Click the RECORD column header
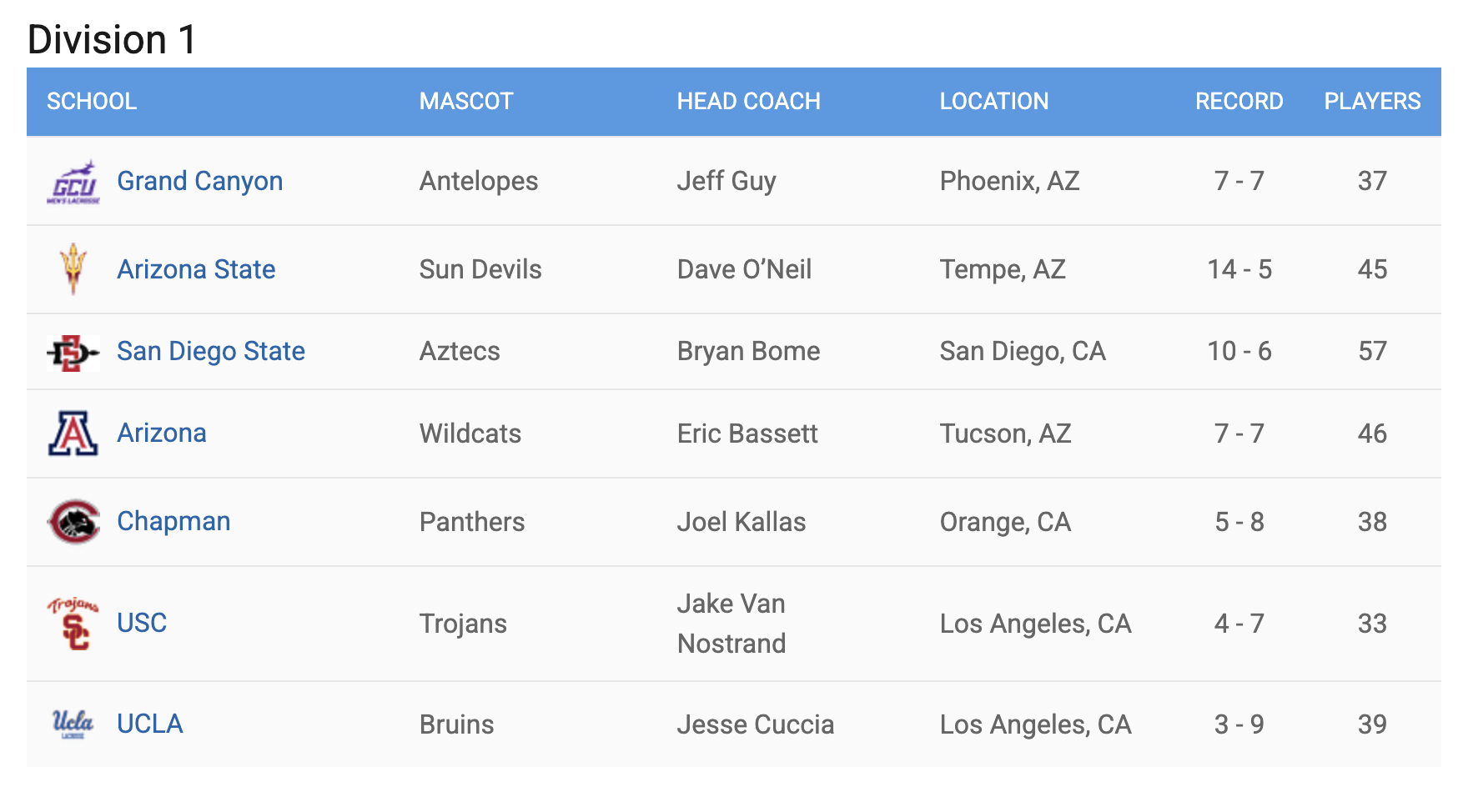 (1239, 102)
